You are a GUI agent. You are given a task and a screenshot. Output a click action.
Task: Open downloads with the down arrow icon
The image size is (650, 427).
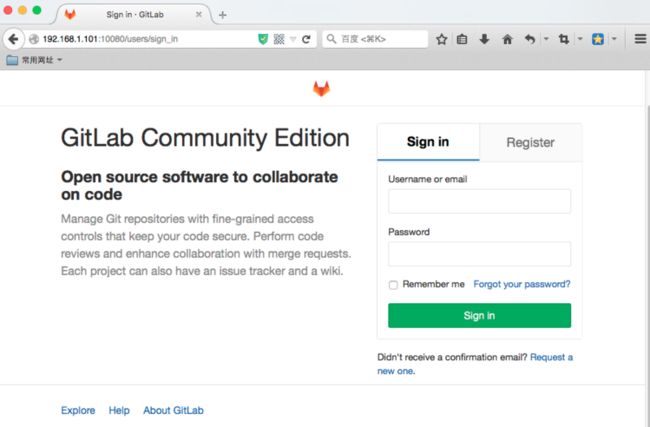(484, 39)
